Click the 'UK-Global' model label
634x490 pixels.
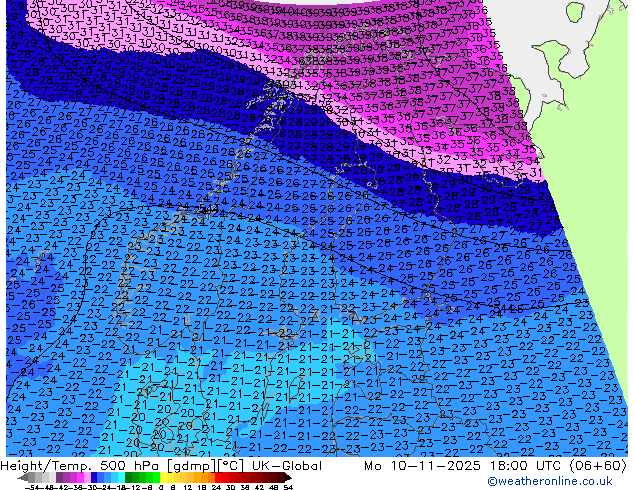(287, 466)
